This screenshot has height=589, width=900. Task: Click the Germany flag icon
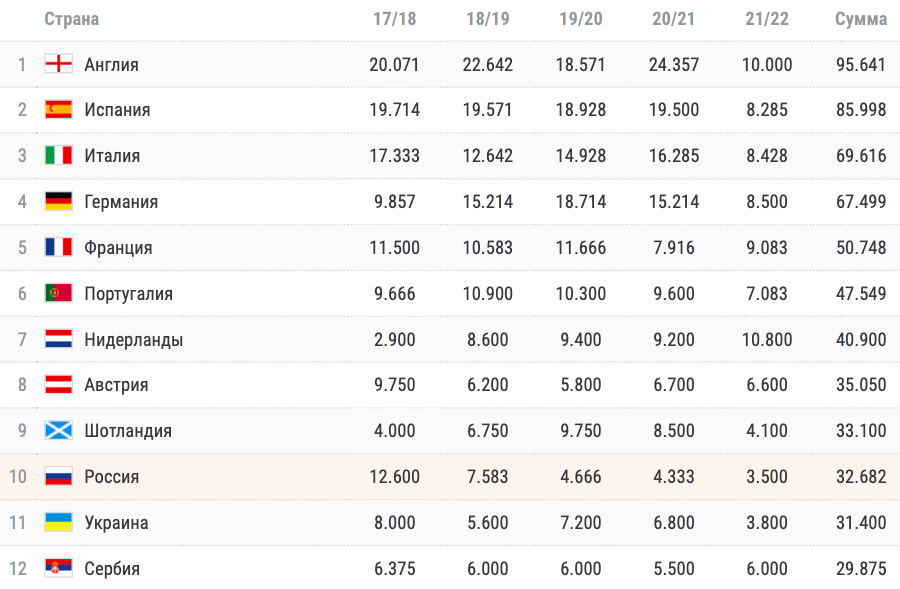pos(59,202)
